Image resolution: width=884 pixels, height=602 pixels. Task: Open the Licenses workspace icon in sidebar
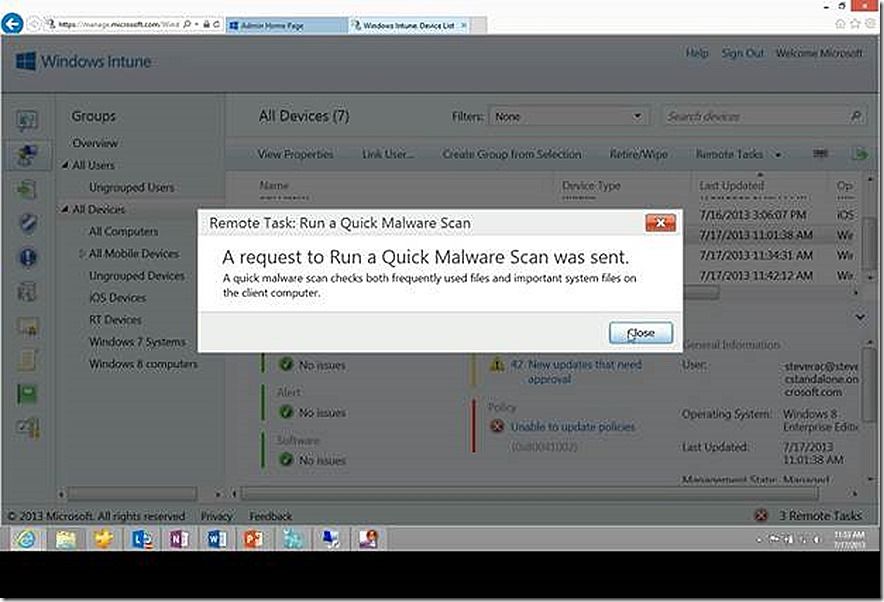click(27, 326)
